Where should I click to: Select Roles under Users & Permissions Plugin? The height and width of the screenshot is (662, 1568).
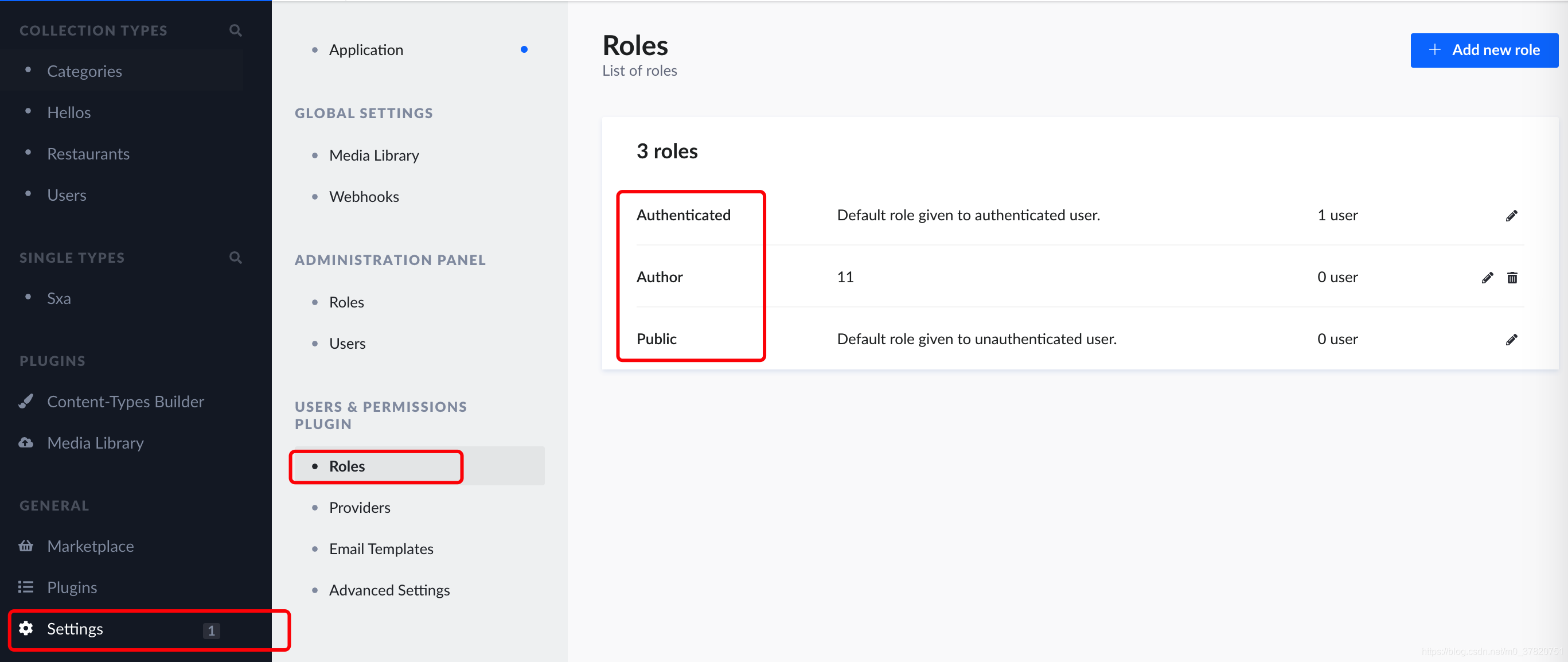pos(347,466)
